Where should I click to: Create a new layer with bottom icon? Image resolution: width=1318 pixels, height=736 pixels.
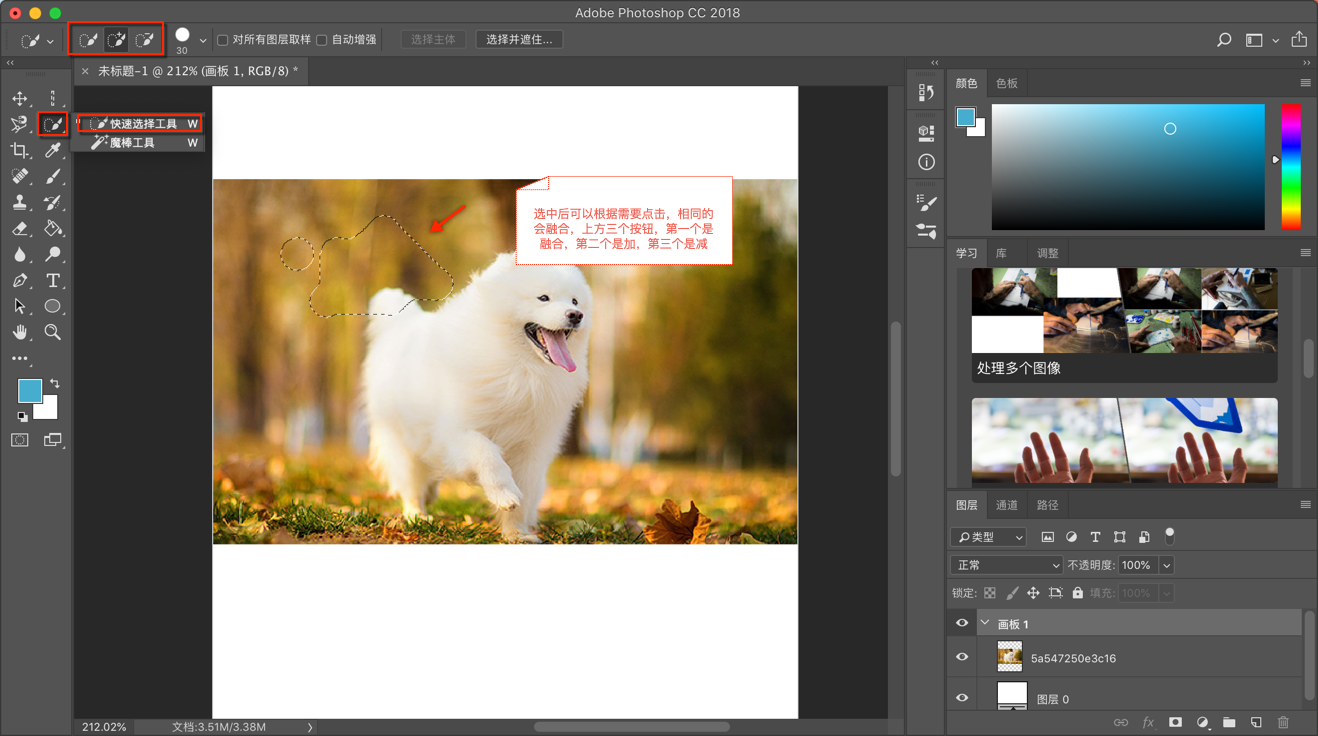coord(1256,722)
